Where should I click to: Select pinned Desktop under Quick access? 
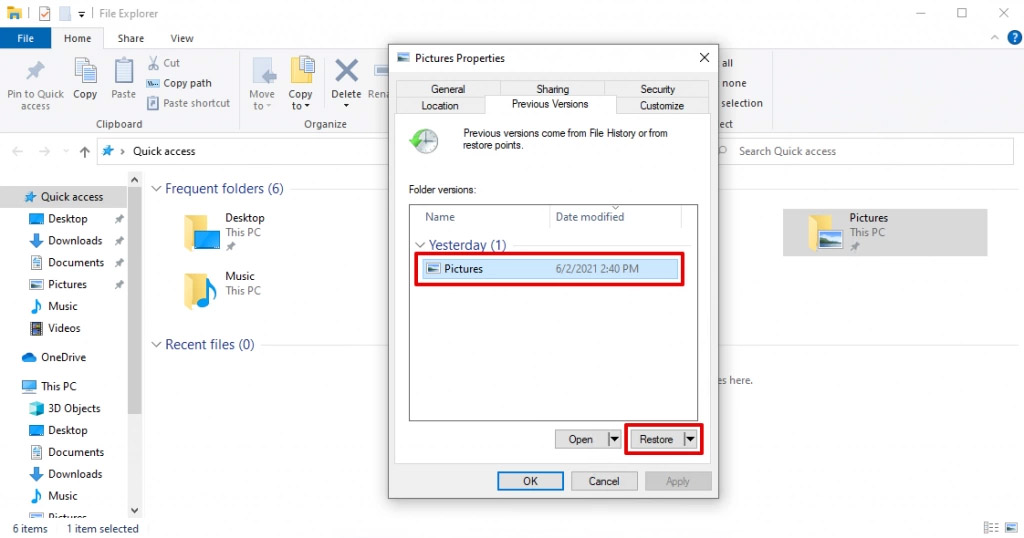[x=67, y=219]
